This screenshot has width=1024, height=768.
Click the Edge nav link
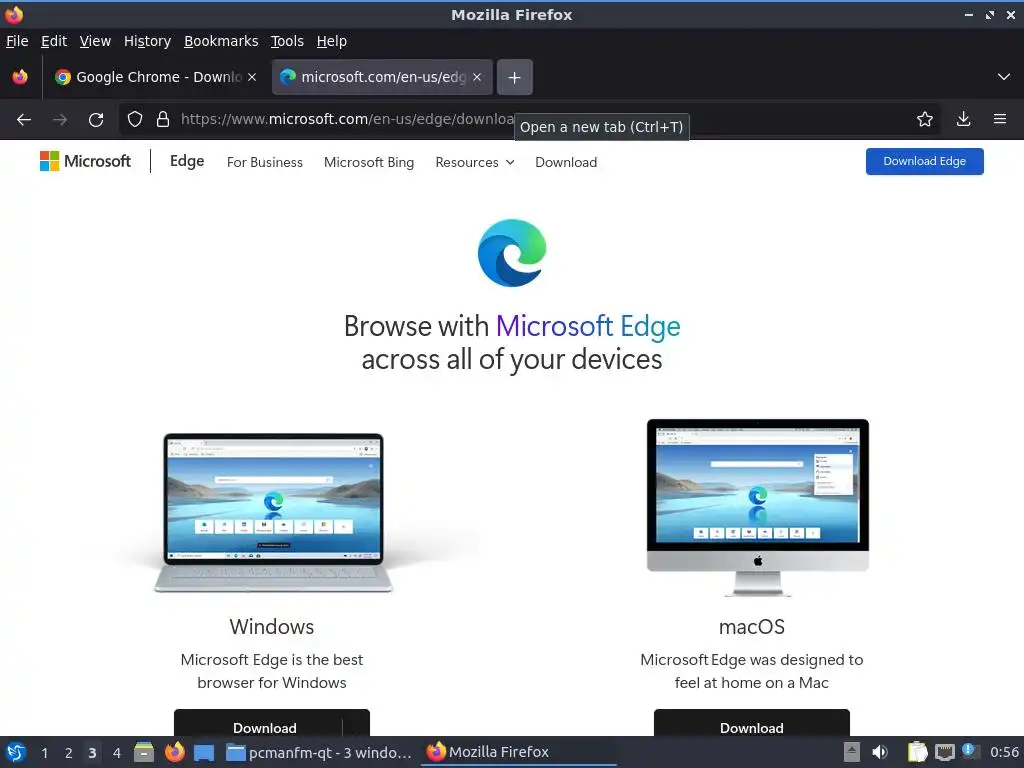[187, 161]
